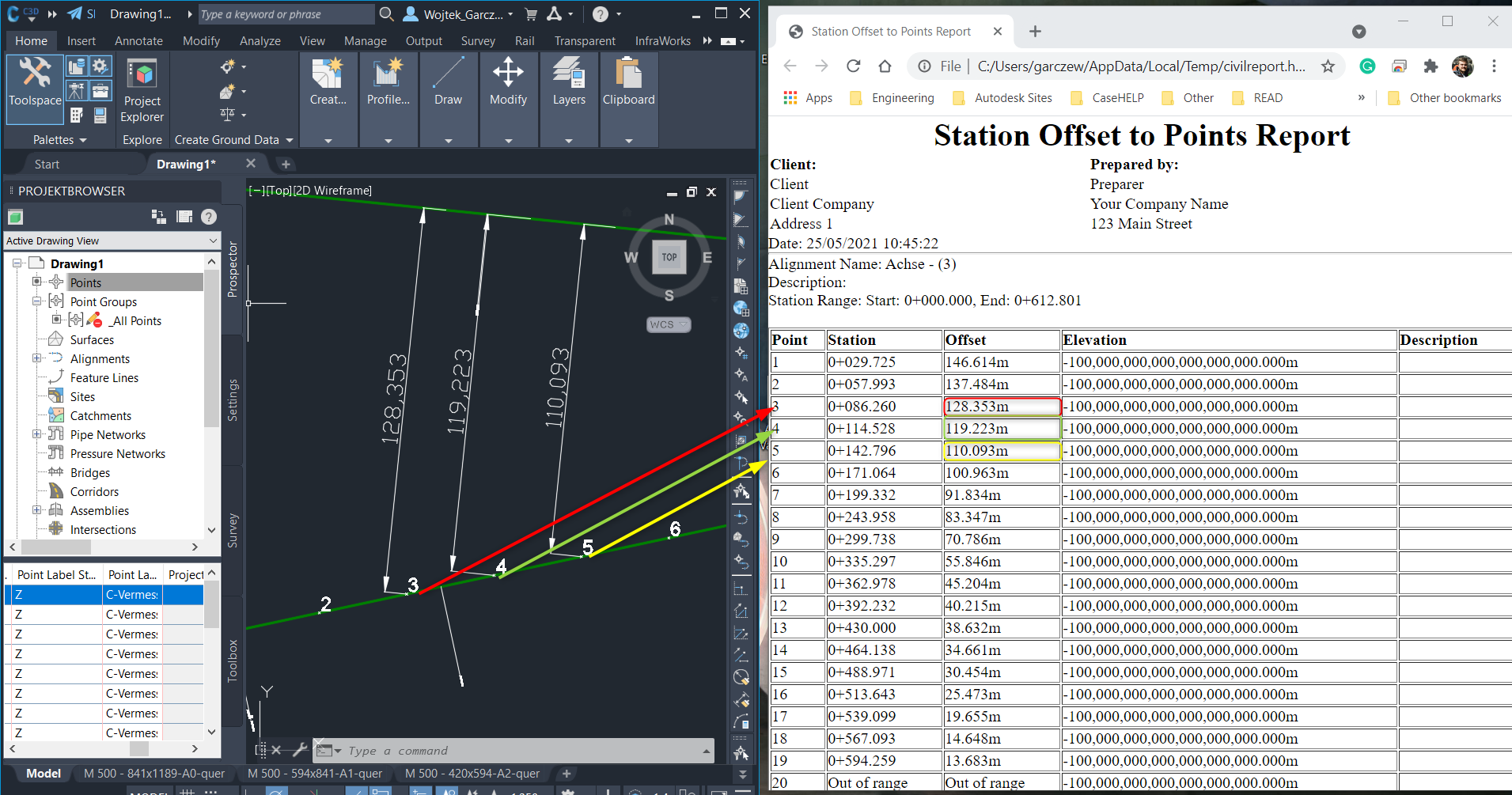
Task: Collapse the Point Groups tree node
Action: pyautogui.click(x=36, y=301)
